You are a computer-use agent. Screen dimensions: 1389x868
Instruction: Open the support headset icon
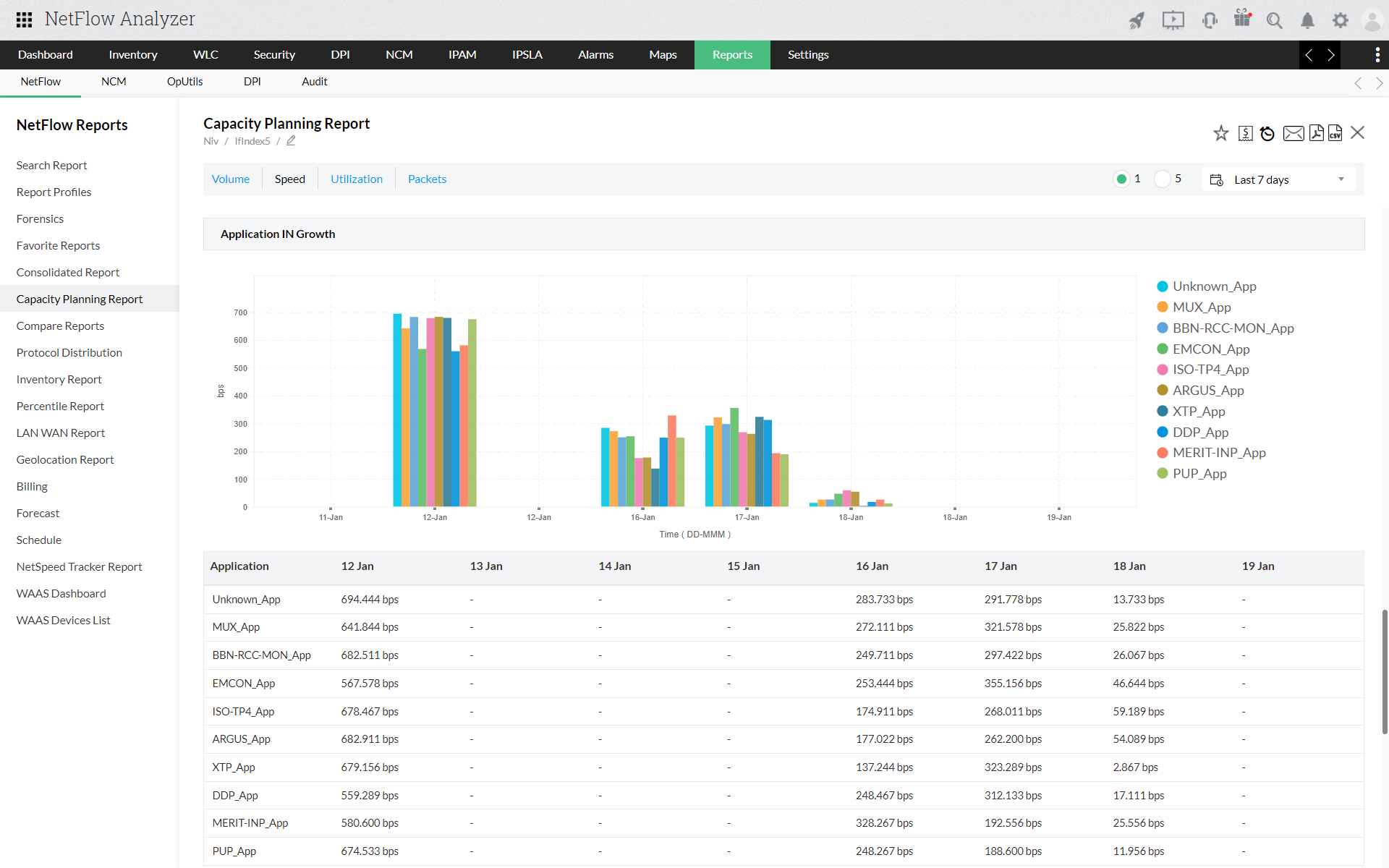coord(1209,20)
